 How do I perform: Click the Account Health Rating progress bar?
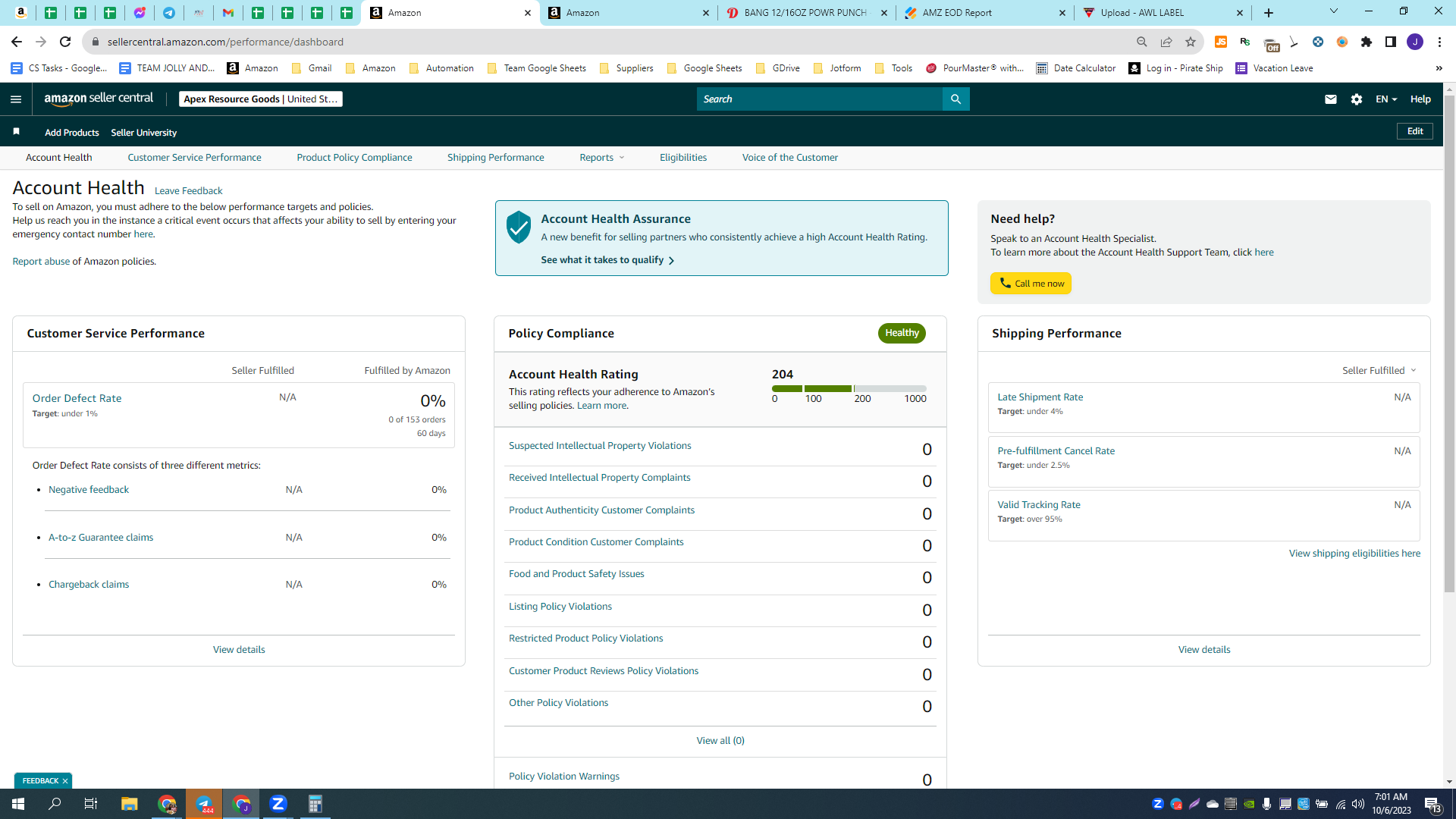(x=849, y=389)
